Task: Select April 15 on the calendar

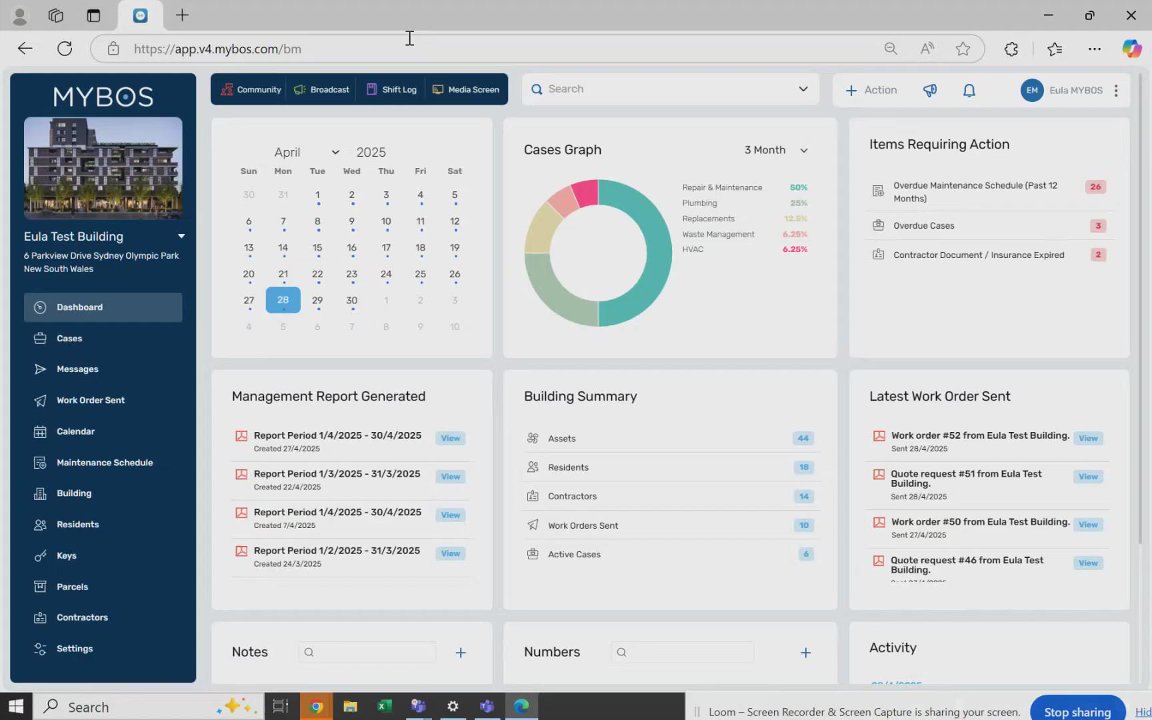Action: pyautogui.click(x=317, y=248)
